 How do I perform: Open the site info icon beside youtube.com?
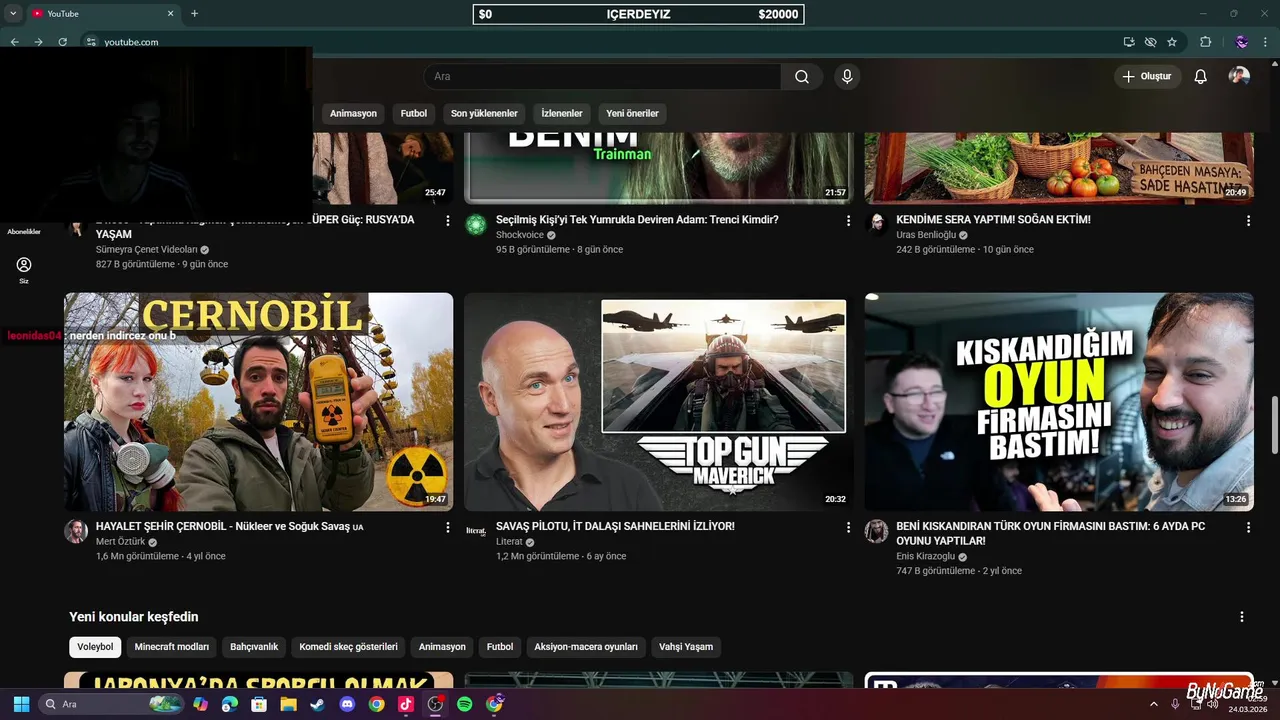[x=91, y=42]
